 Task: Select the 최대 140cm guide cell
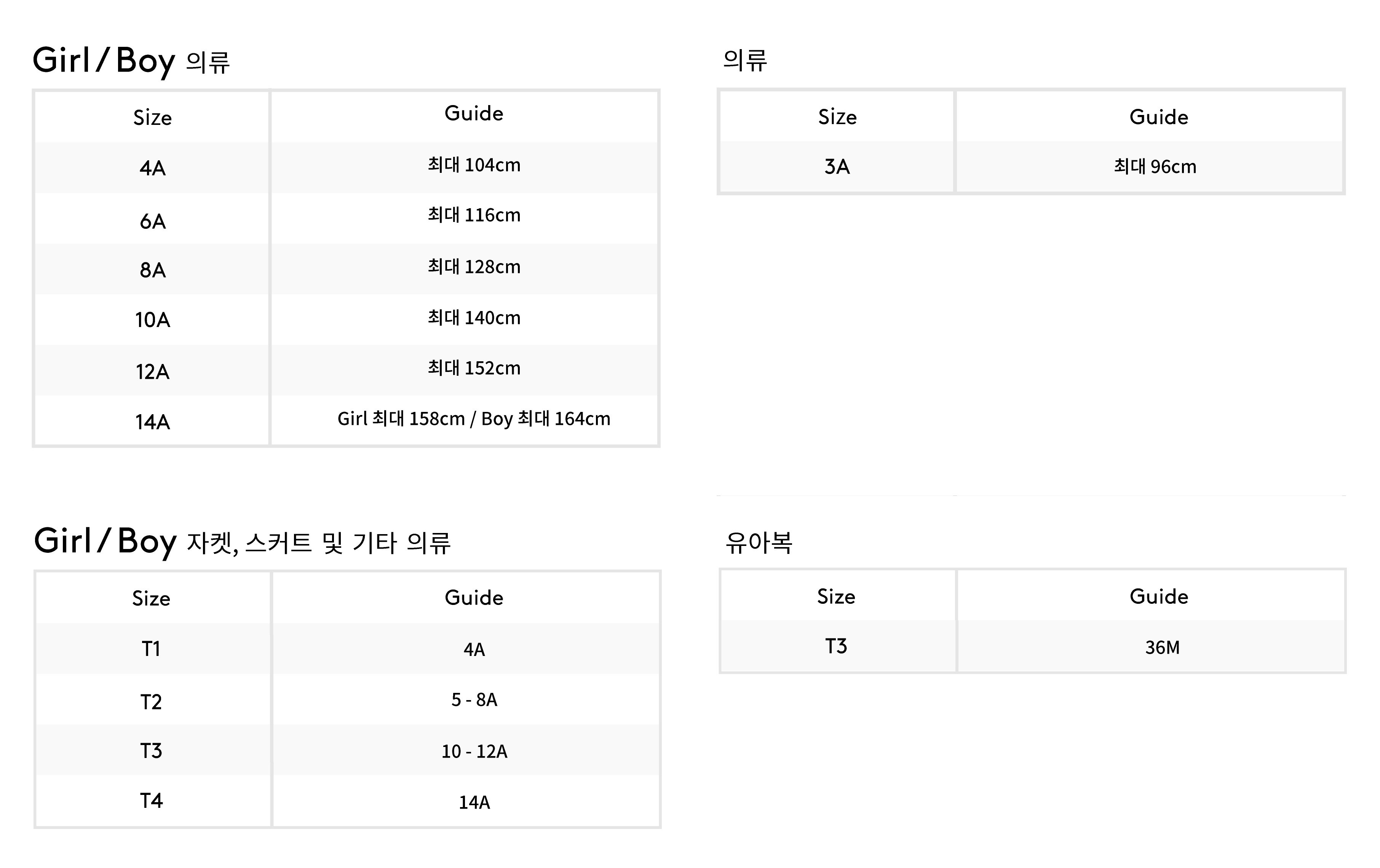(474, 318)
